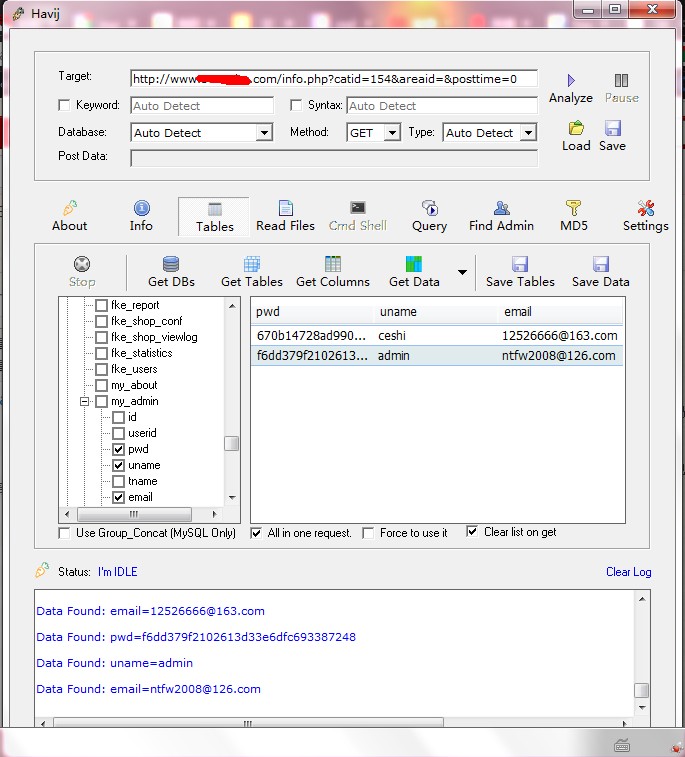
Task: Click tree horizontal scrollbar thumb
Action: [x=134, y=514]
